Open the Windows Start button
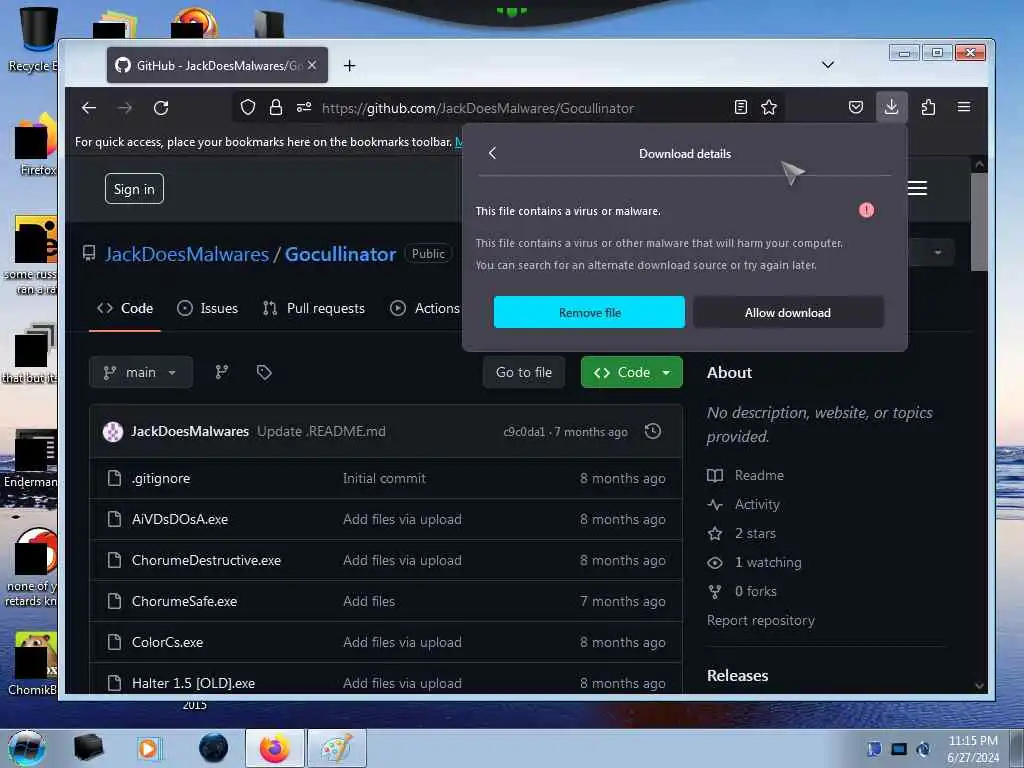1024x768 pixels. (x=27, y=748)
